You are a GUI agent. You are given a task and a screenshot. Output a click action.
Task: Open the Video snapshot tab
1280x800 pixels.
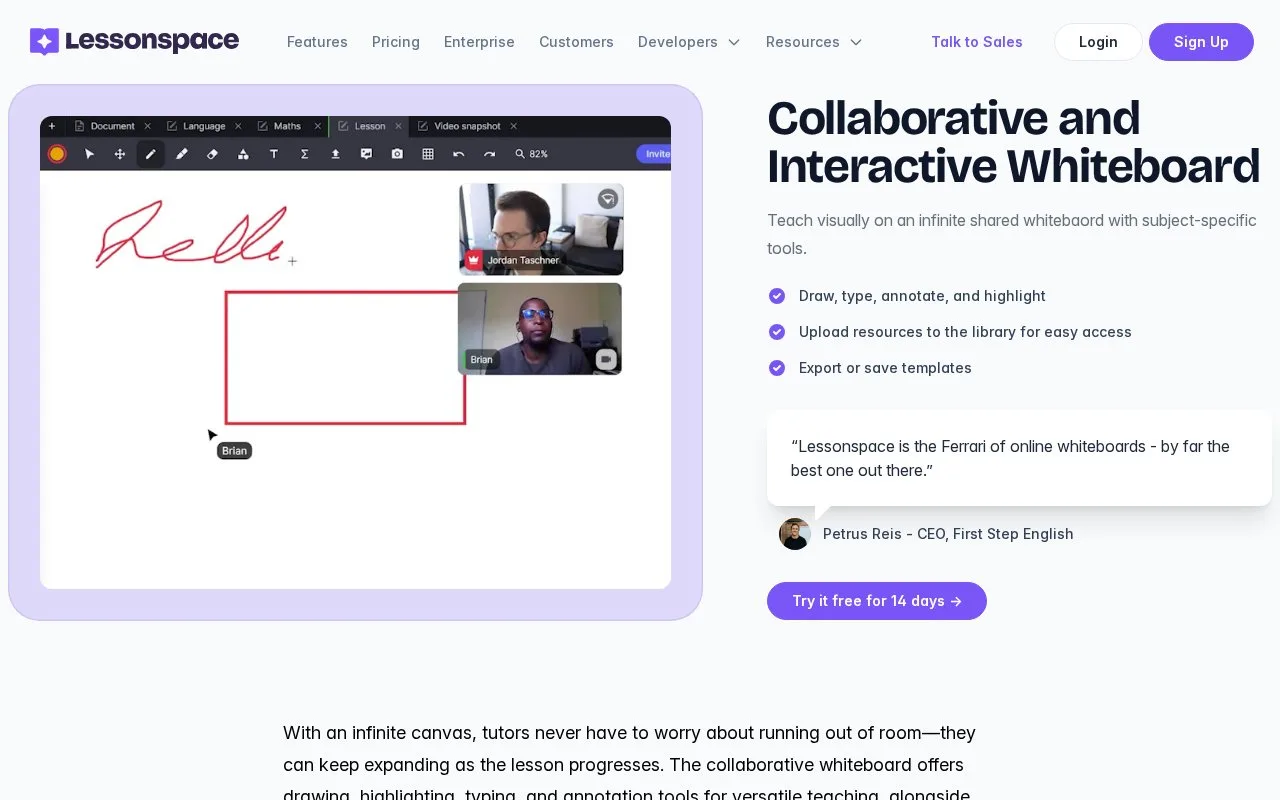[x=459, y=126]
